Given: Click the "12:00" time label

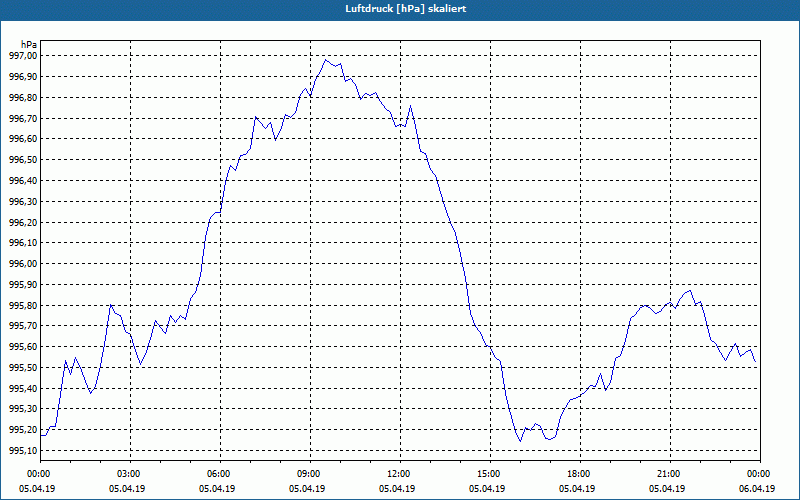Looking at the screenshot, I should [x=397, y=474].
